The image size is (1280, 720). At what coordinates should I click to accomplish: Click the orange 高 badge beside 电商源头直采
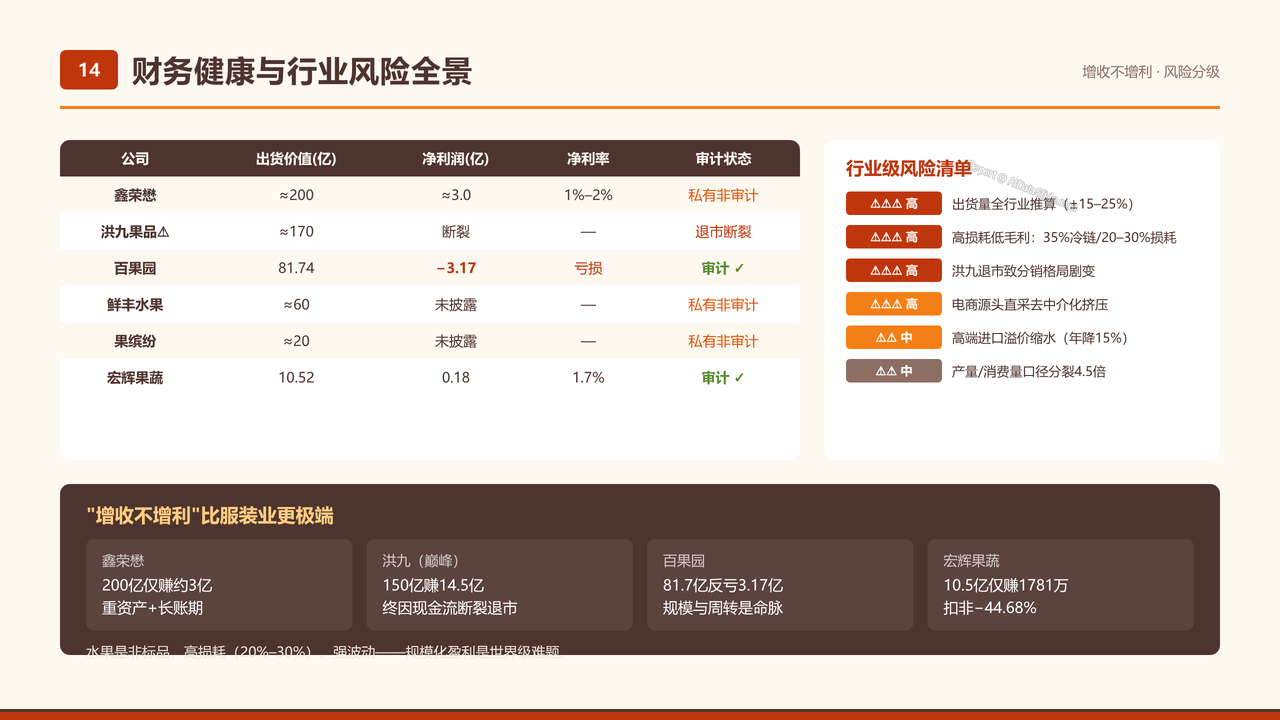coord(894,304)
